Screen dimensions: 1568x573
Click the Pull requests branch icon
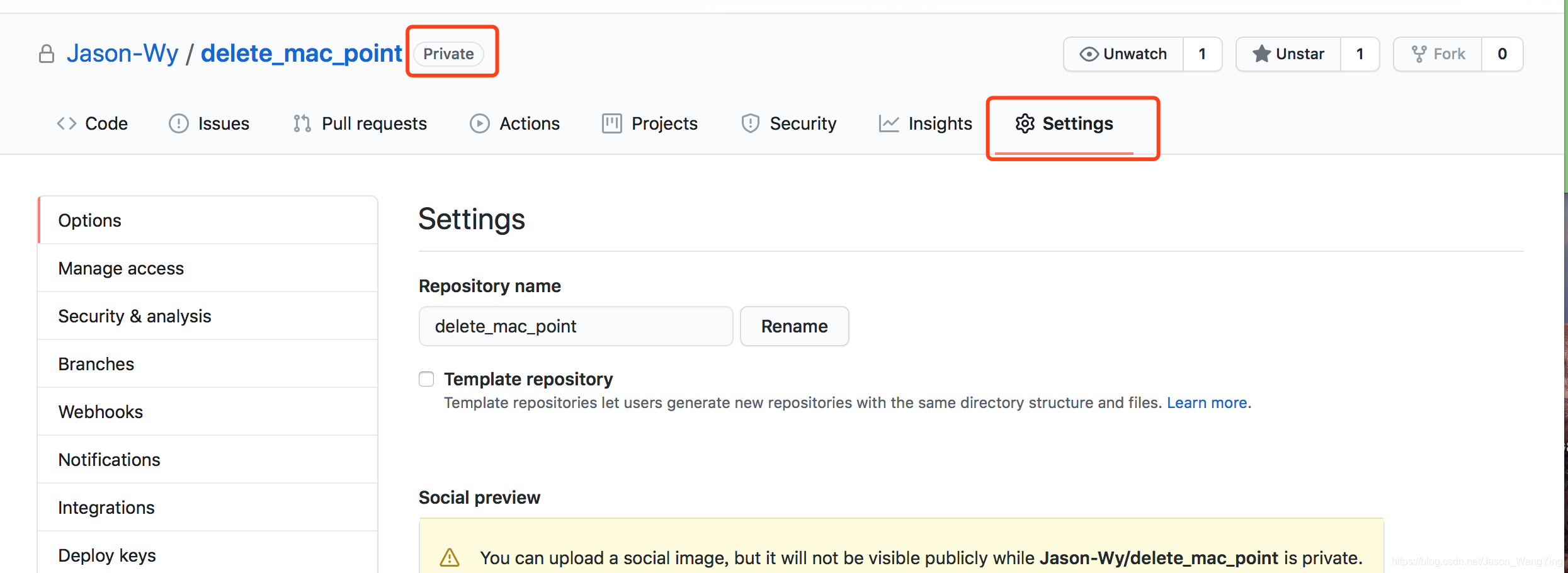tap(302, 123)
